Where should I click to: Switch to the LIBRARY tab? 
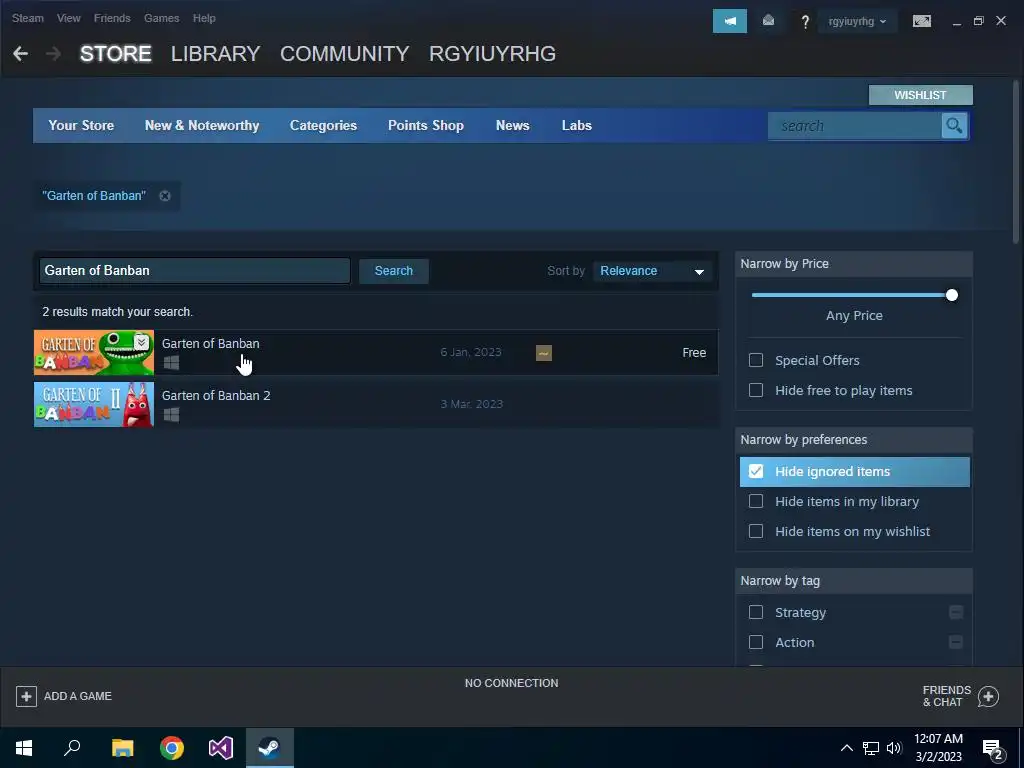[216, 54]
